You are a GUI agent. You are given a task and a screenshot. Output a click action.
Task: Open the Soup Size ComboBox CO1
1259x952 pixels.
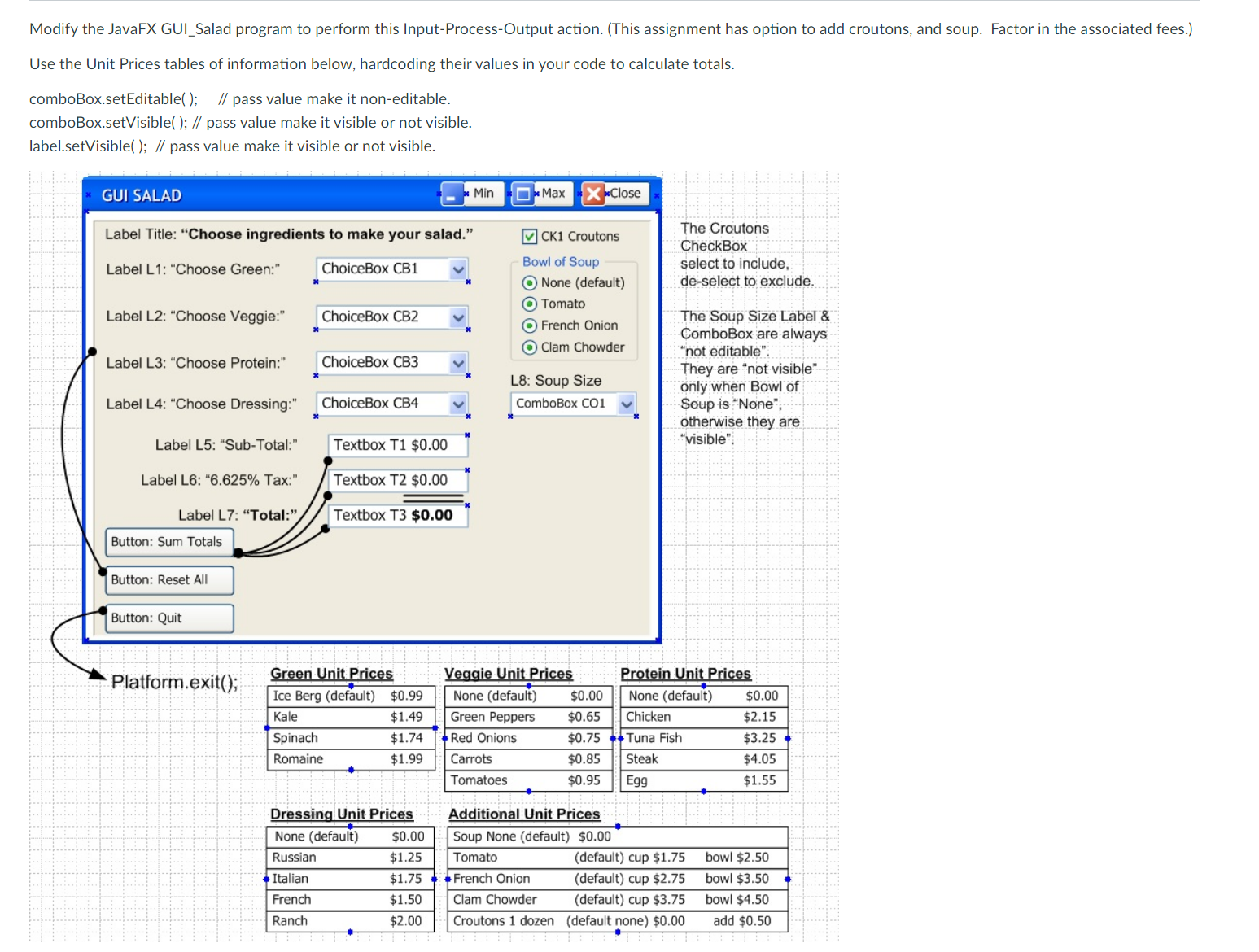click(x=626, y=404)
